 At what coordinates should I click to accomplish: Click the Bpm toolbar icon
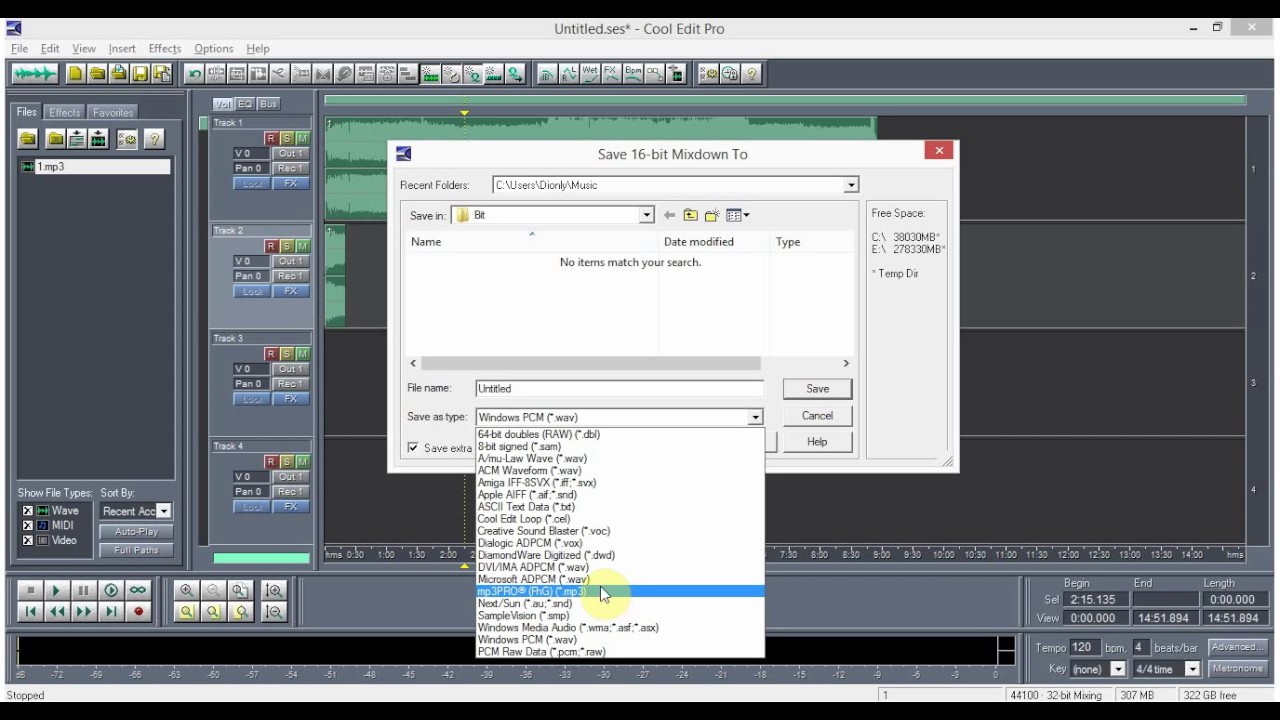[x=633, y=74]
